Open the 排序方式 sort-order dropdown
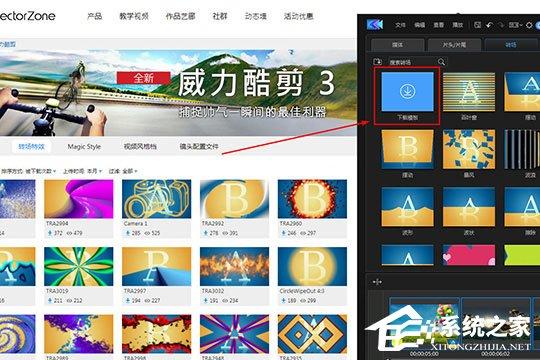 28,171
